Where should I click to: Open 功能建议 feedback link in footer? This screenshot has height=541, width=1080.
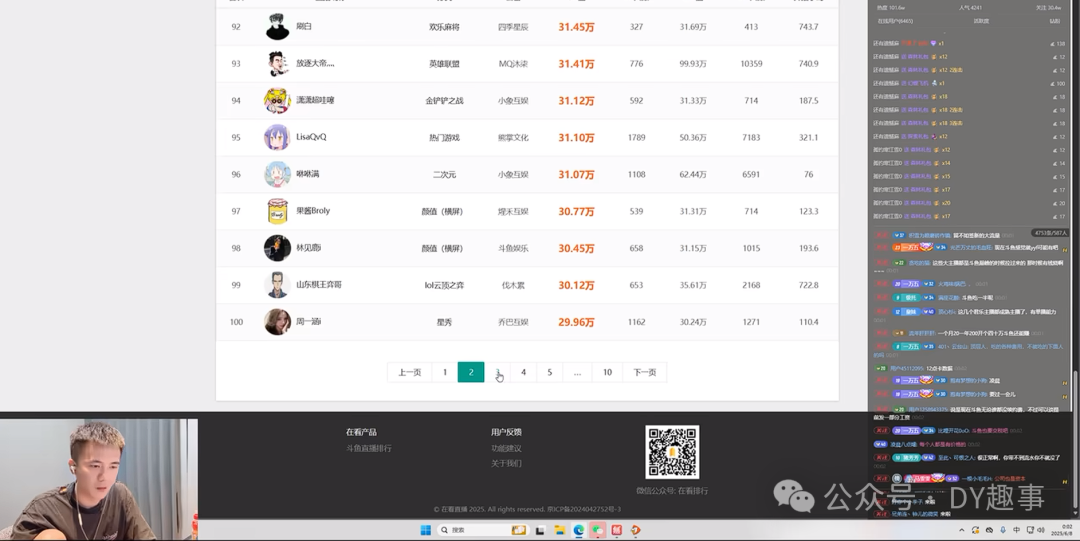click(506, 449)
